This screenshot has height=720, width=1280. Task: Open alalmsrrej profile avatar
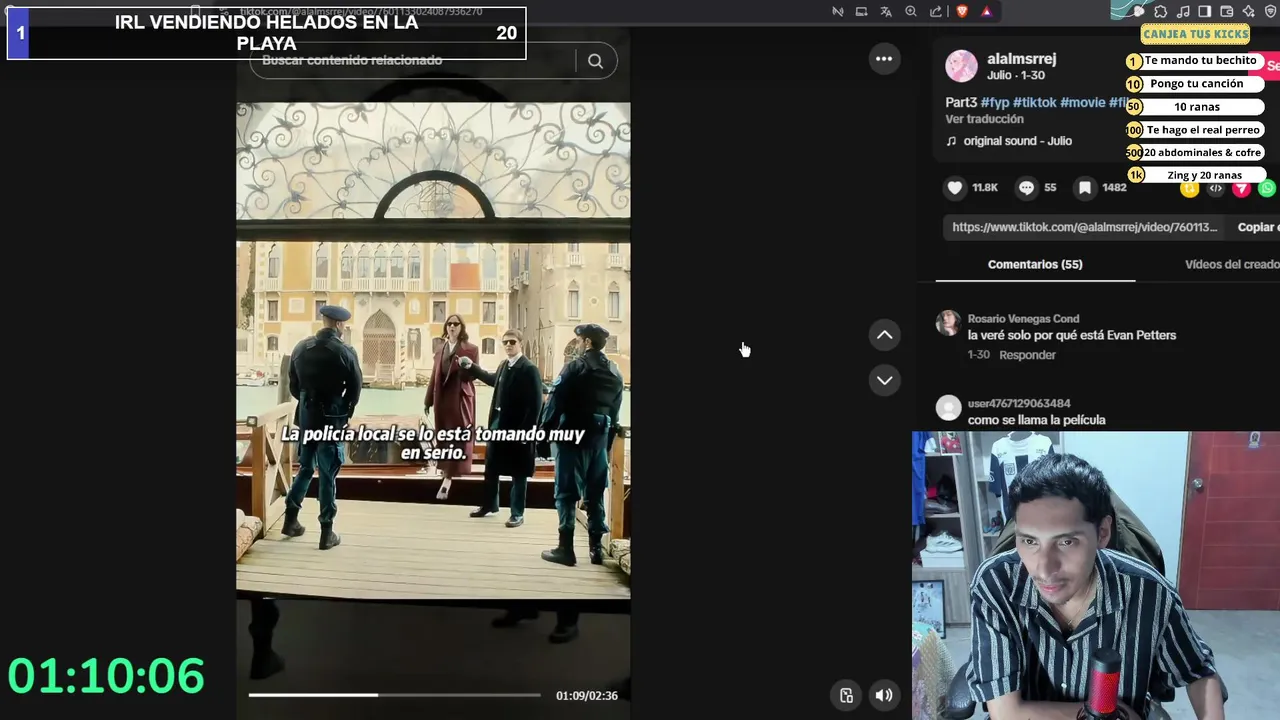tap(962, 66)
